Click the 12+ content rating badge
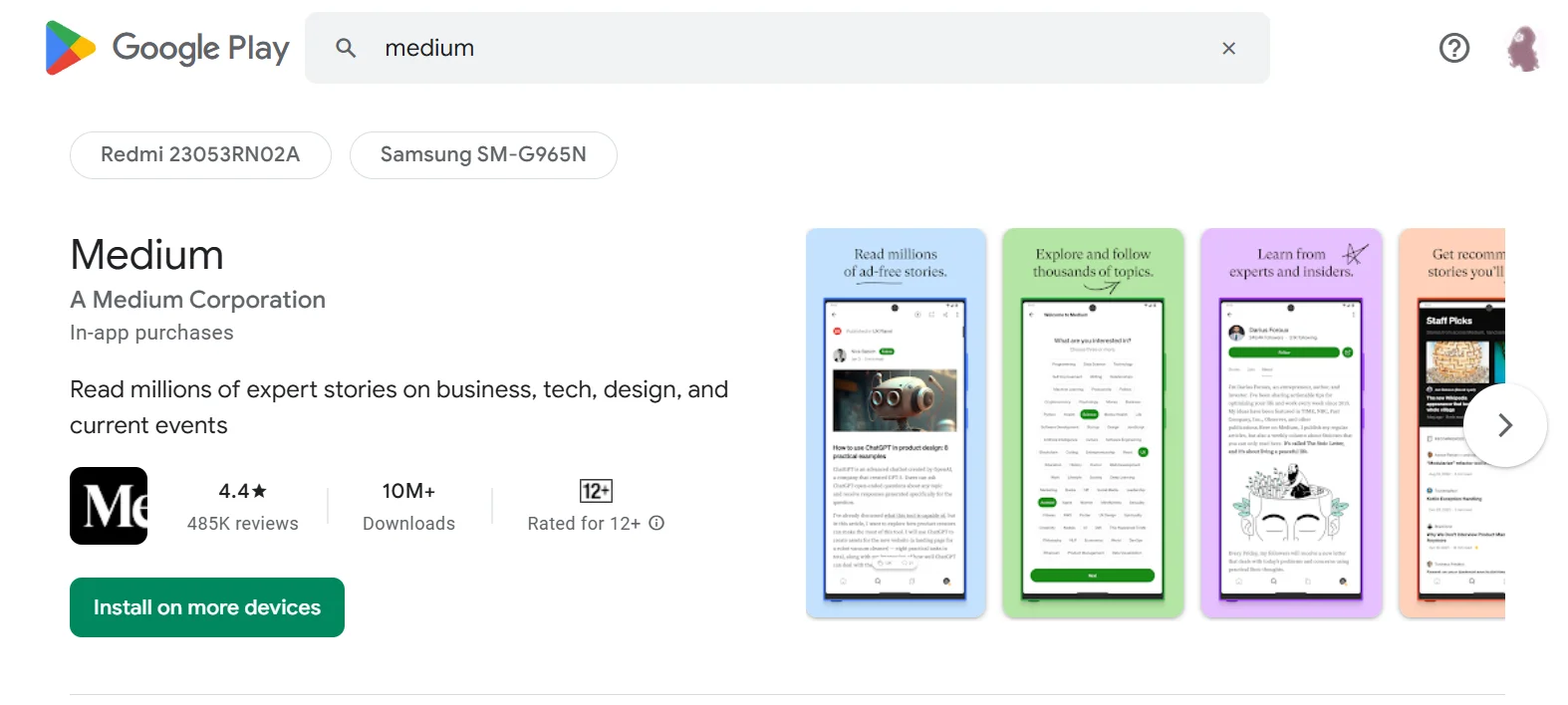This screenshot has width=1568, height=705. [596, 491]
